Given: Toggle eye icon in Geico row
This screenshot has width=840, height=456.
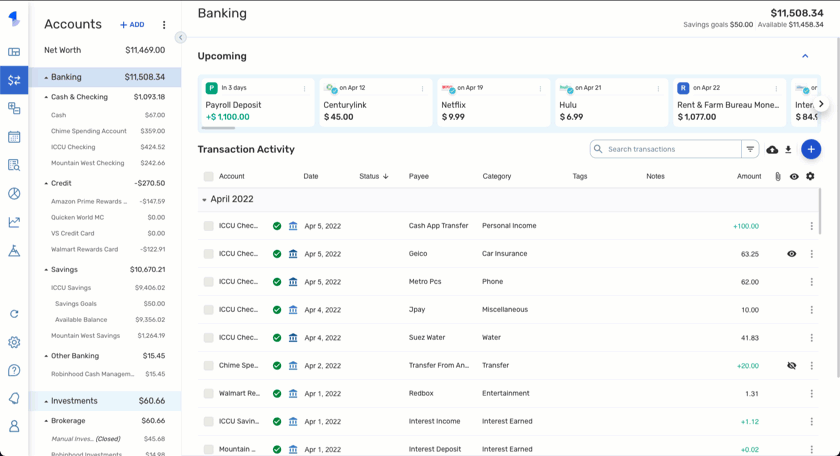Looking at the screenshot, I should tap(791, 254).
